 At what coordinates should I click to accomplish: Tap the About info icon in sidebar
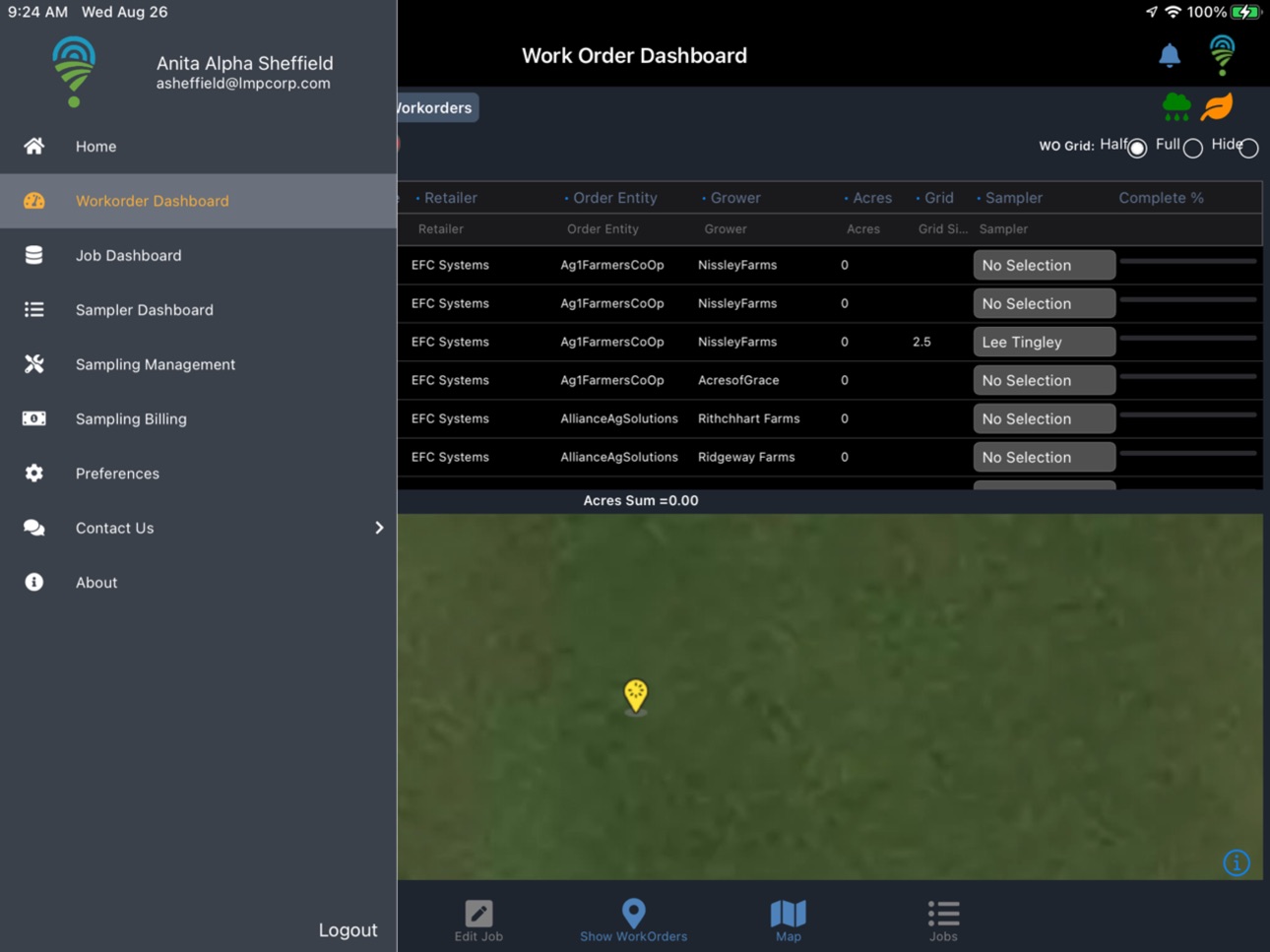(33, 582)
